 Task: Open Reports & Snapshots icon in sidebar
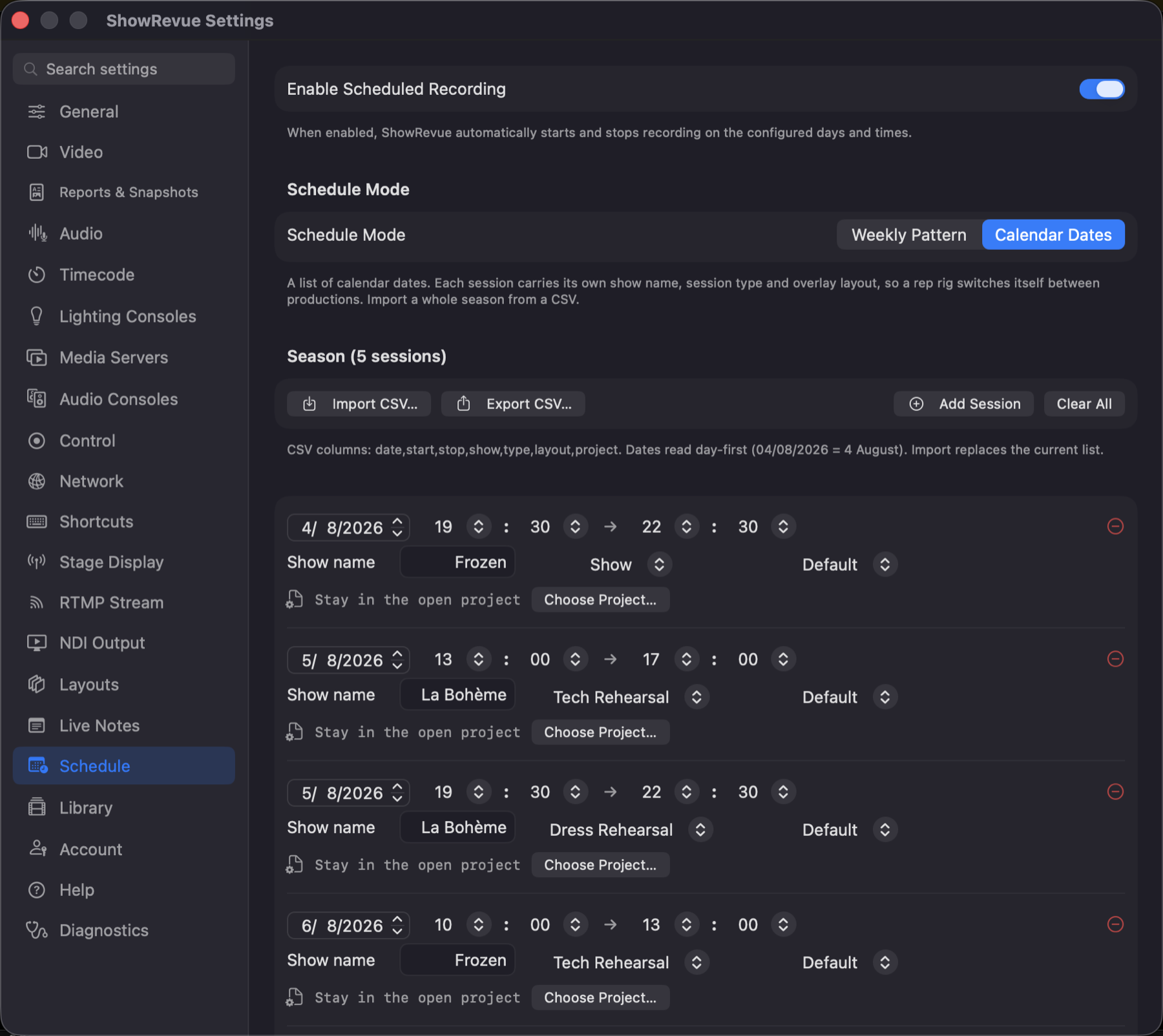37,192
